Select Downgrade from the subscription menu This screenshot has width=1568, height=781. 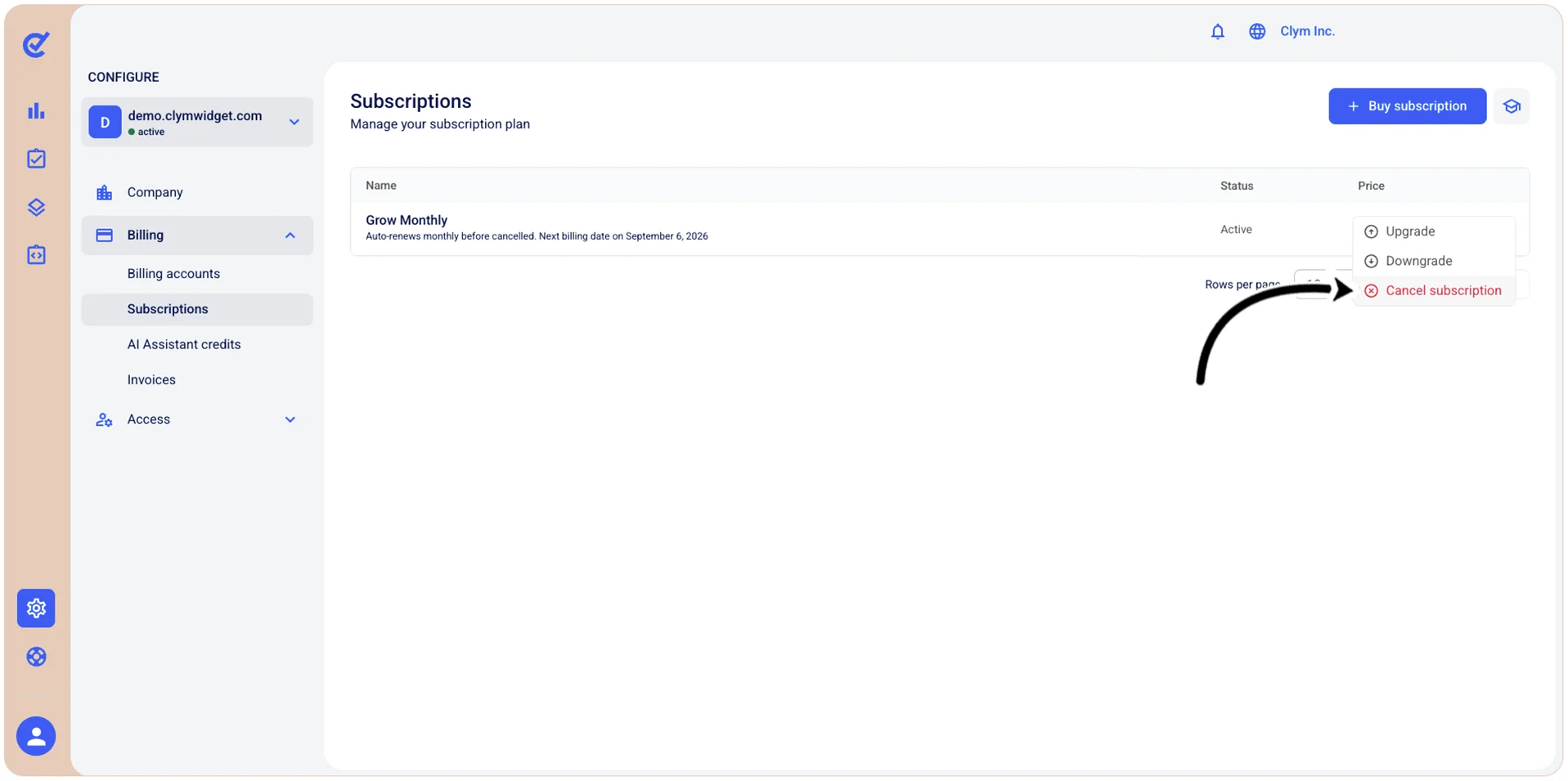(x=1433, y=261)
